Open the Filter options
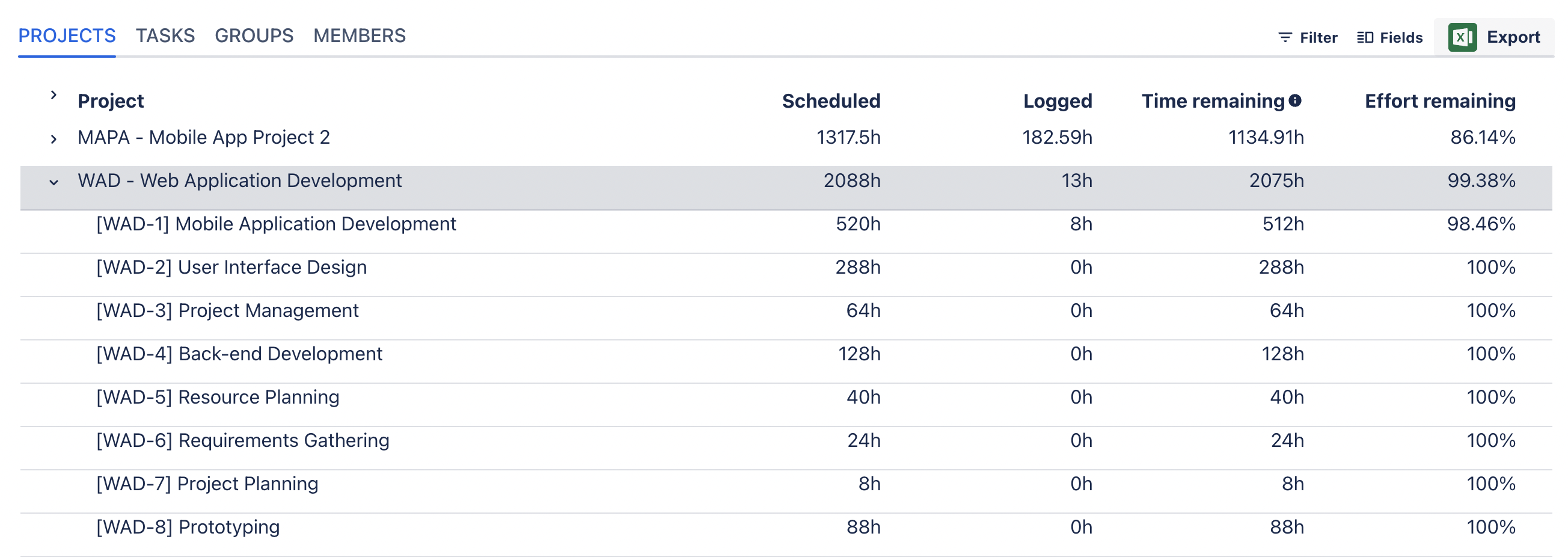The image size is (1568, 557). (x=1308, y=38)
